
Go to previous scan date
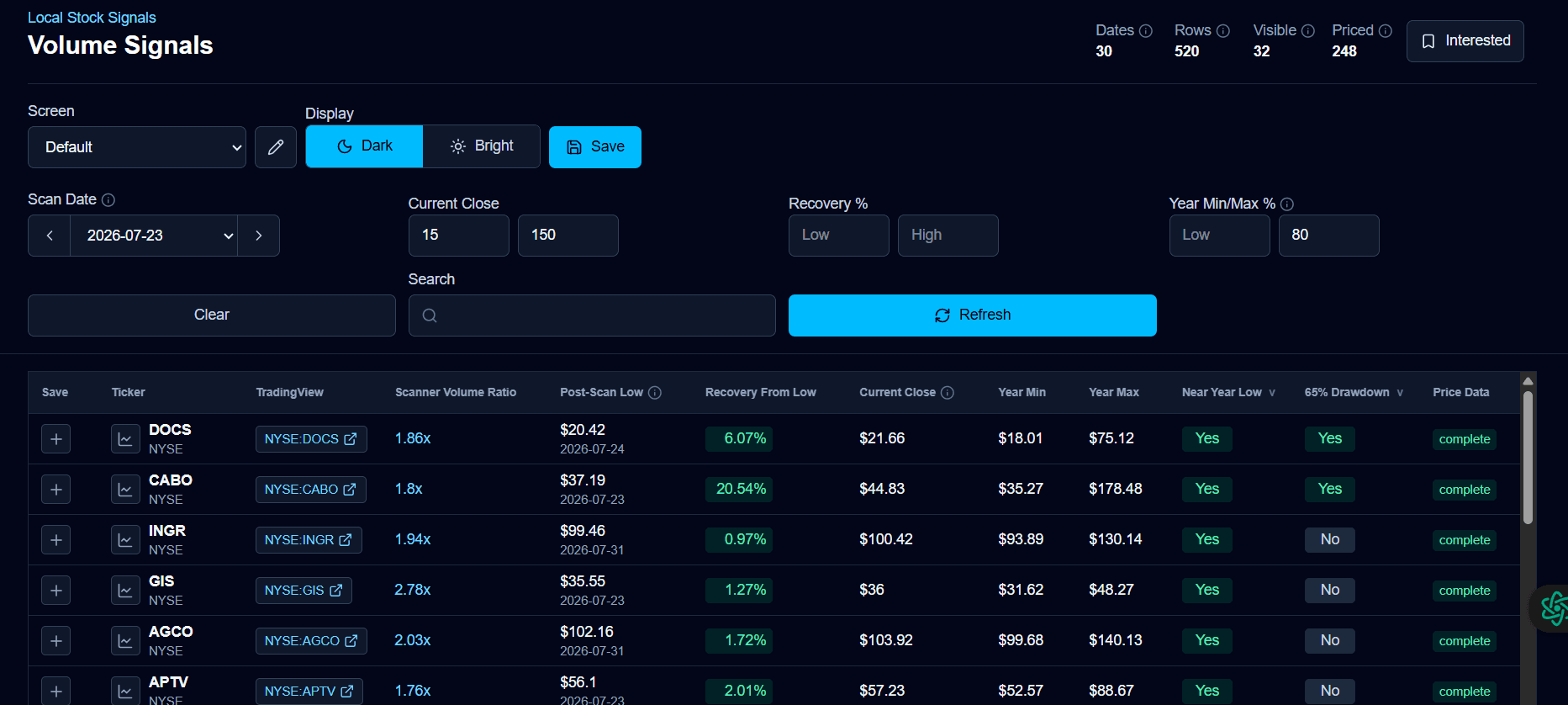[50, 236]
